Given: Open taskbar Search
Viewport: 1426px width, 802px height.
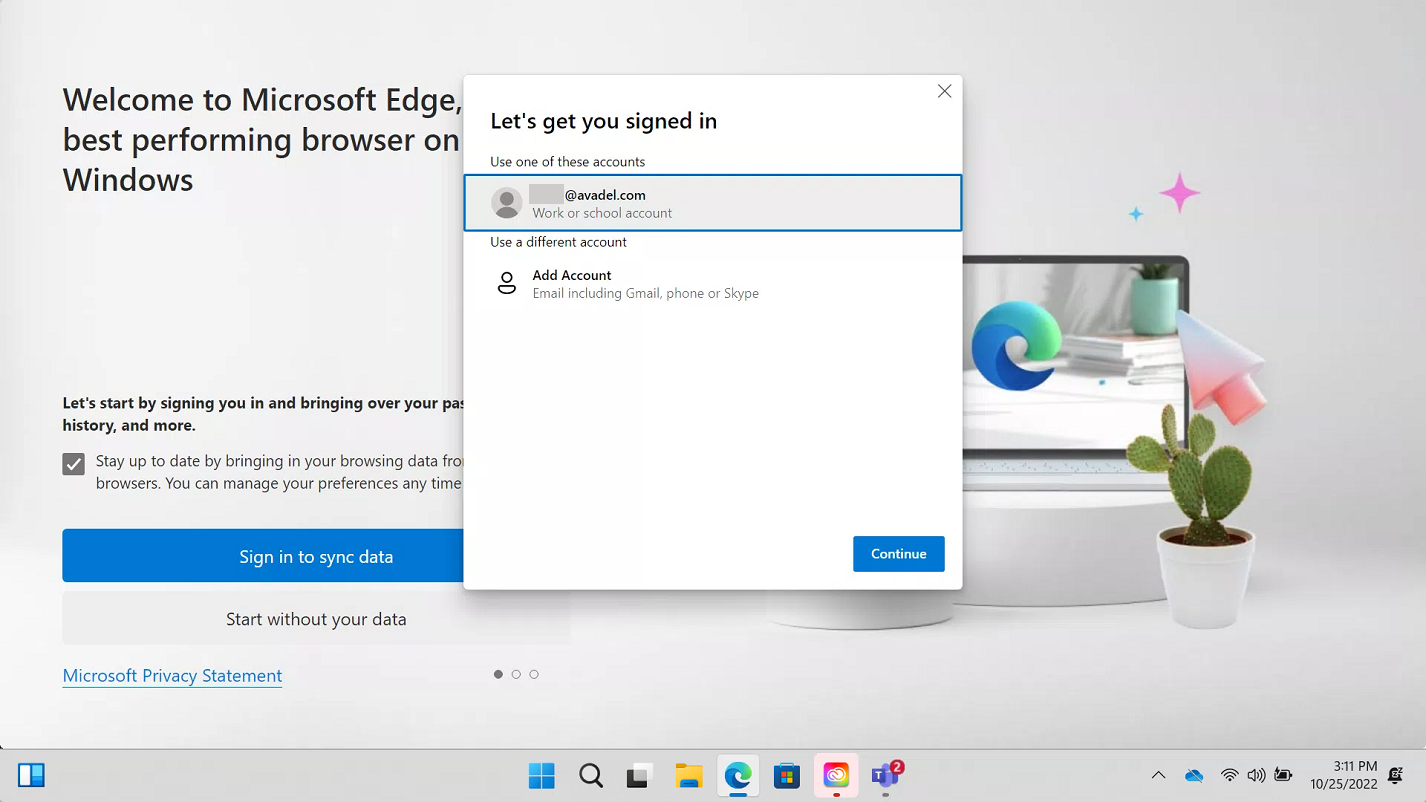Looking at the screenshot, I should pos(591,776).
